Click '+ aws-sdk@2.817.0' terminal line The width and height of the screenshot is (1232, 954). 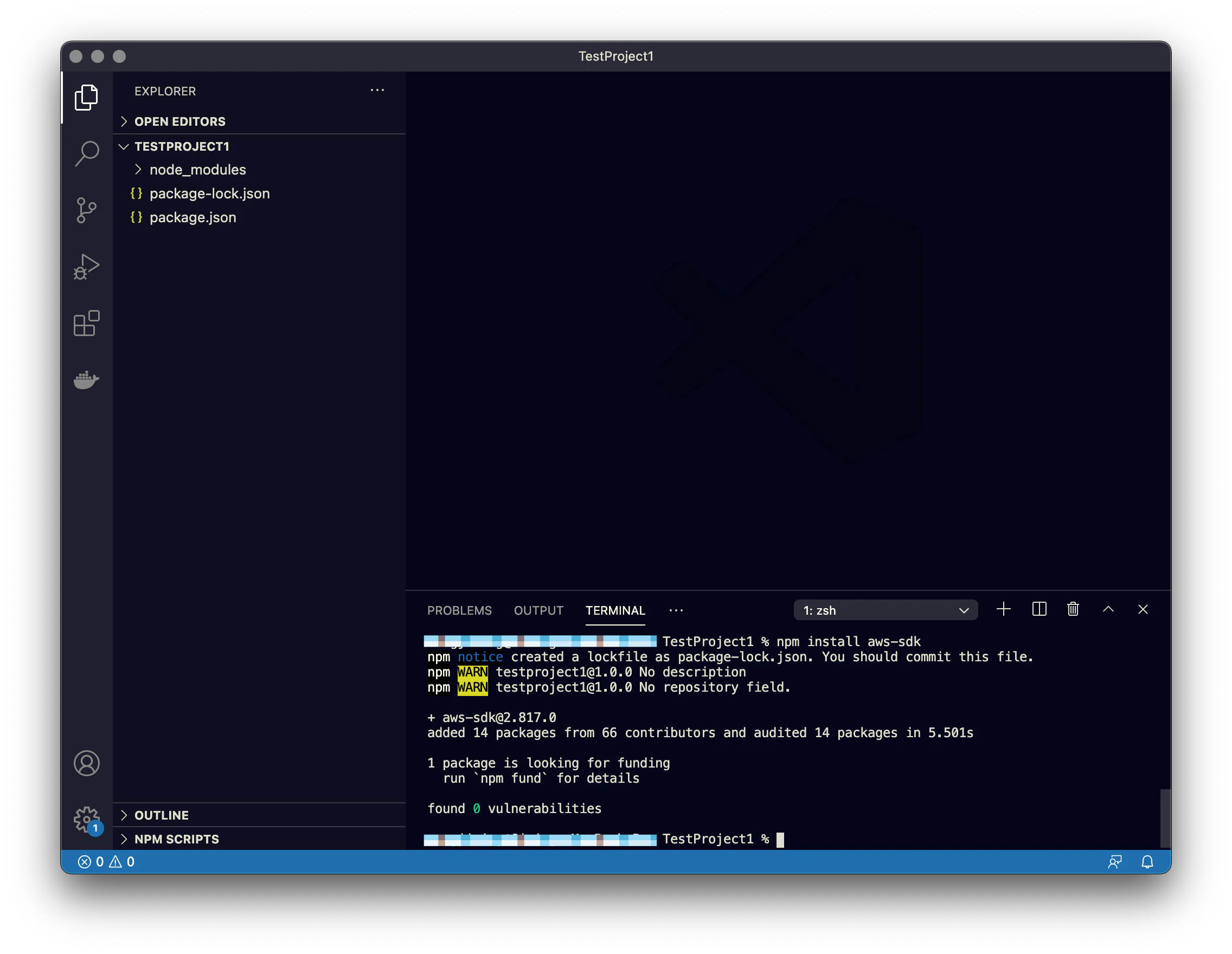[x=491, y=718]
